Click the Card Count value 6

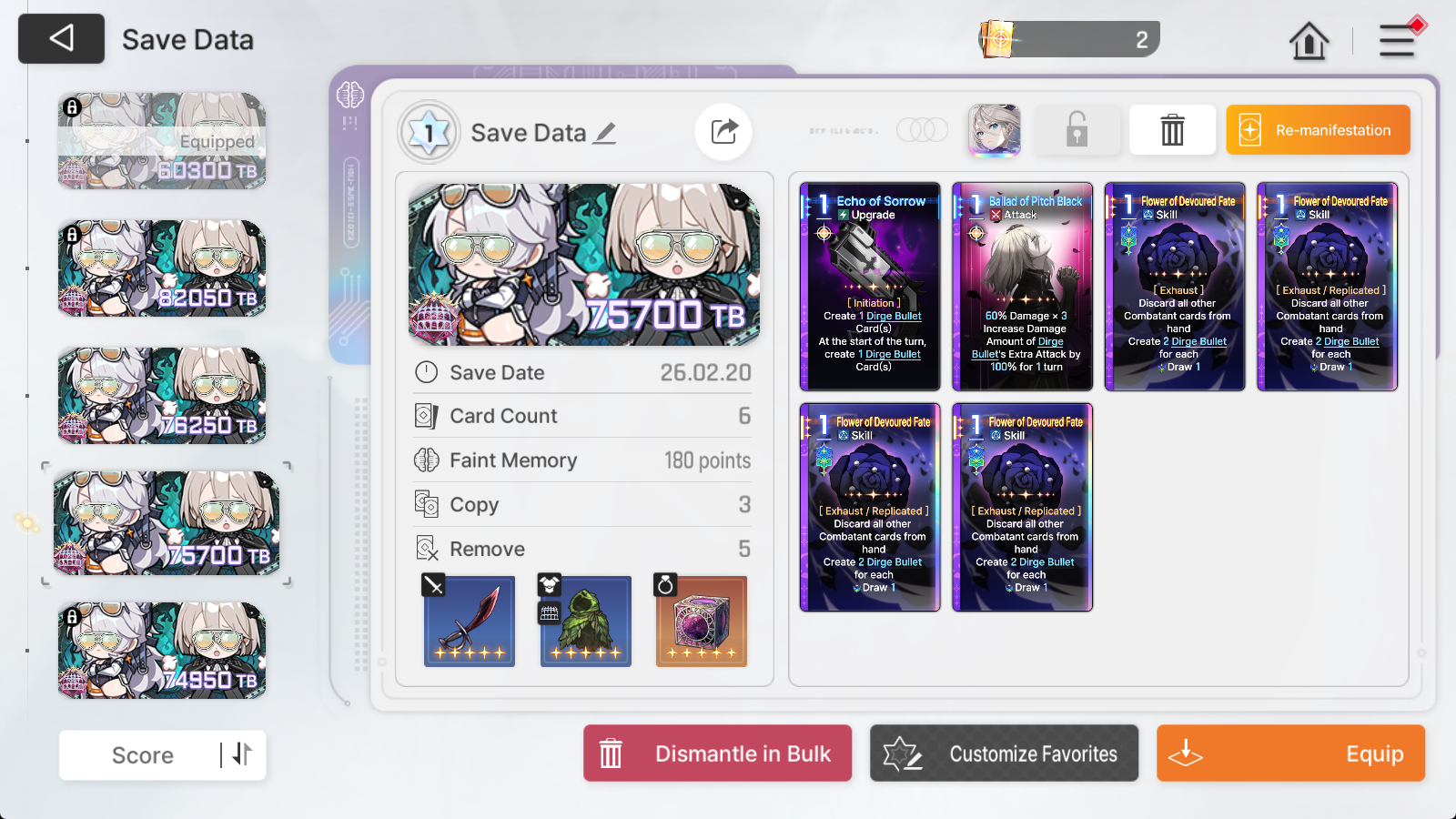(744, 416)
